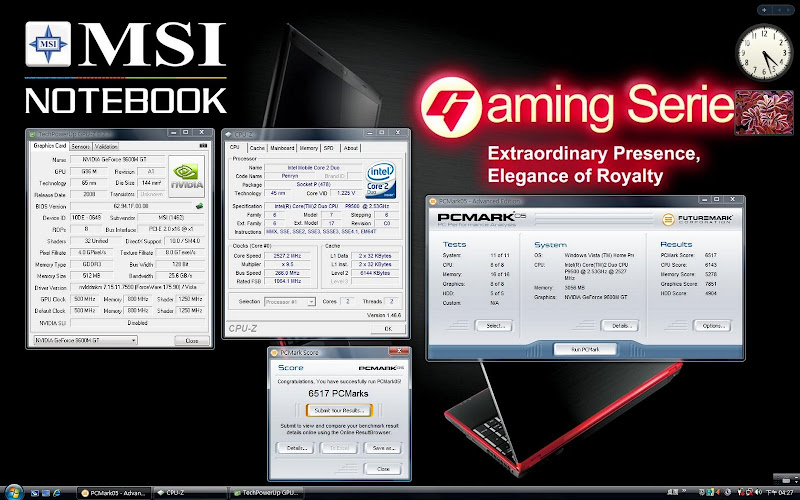Image resolution: width=800 pixels, height=500 pixels.
Task: Click the Futuremark logo in PCMark05
Action: coord(697,219)
